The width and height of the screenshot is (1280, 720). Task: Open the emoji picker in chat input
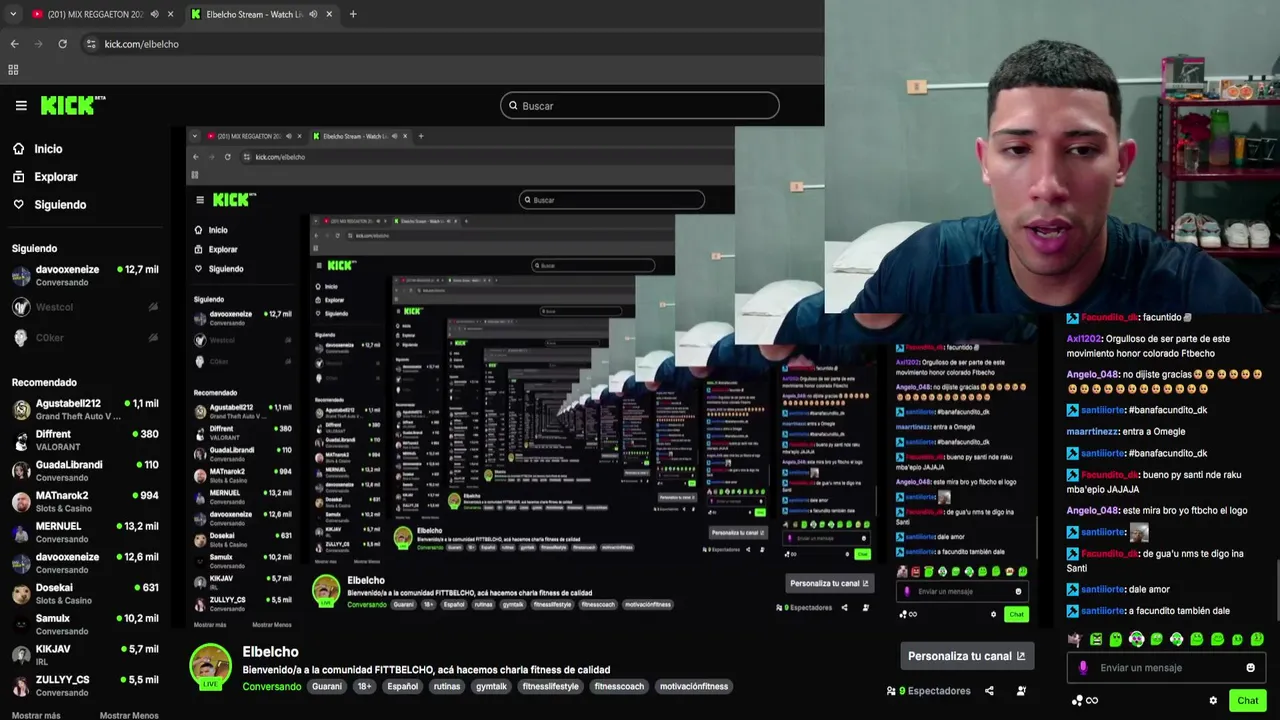pos(1250,668)
